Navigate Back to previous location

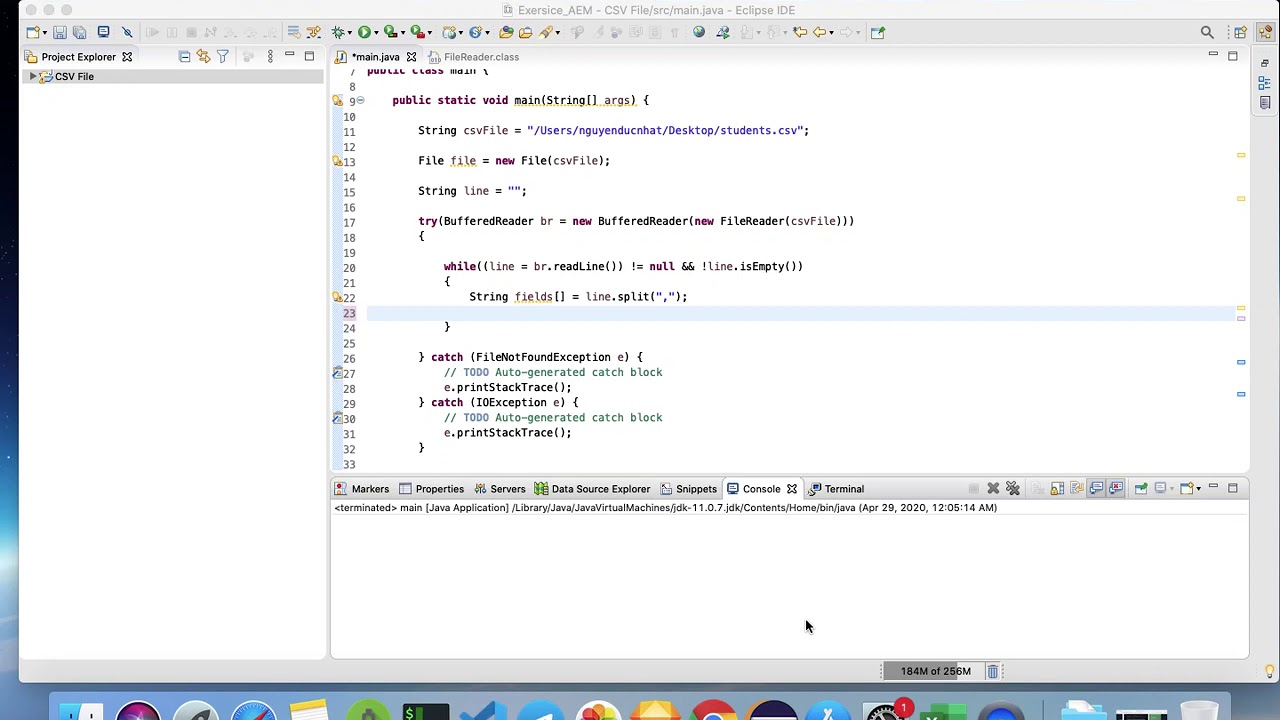point(819,32)
